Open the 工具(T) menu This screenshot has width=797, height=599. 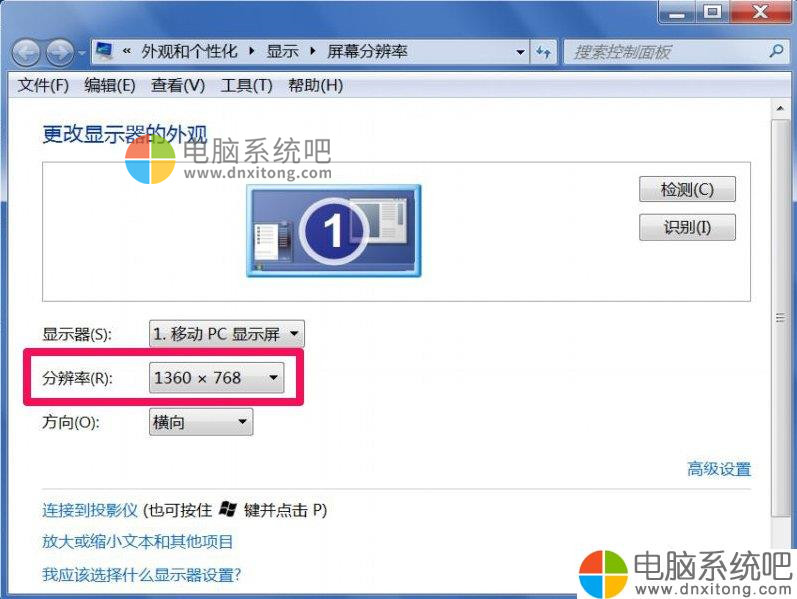click(247, 85)
